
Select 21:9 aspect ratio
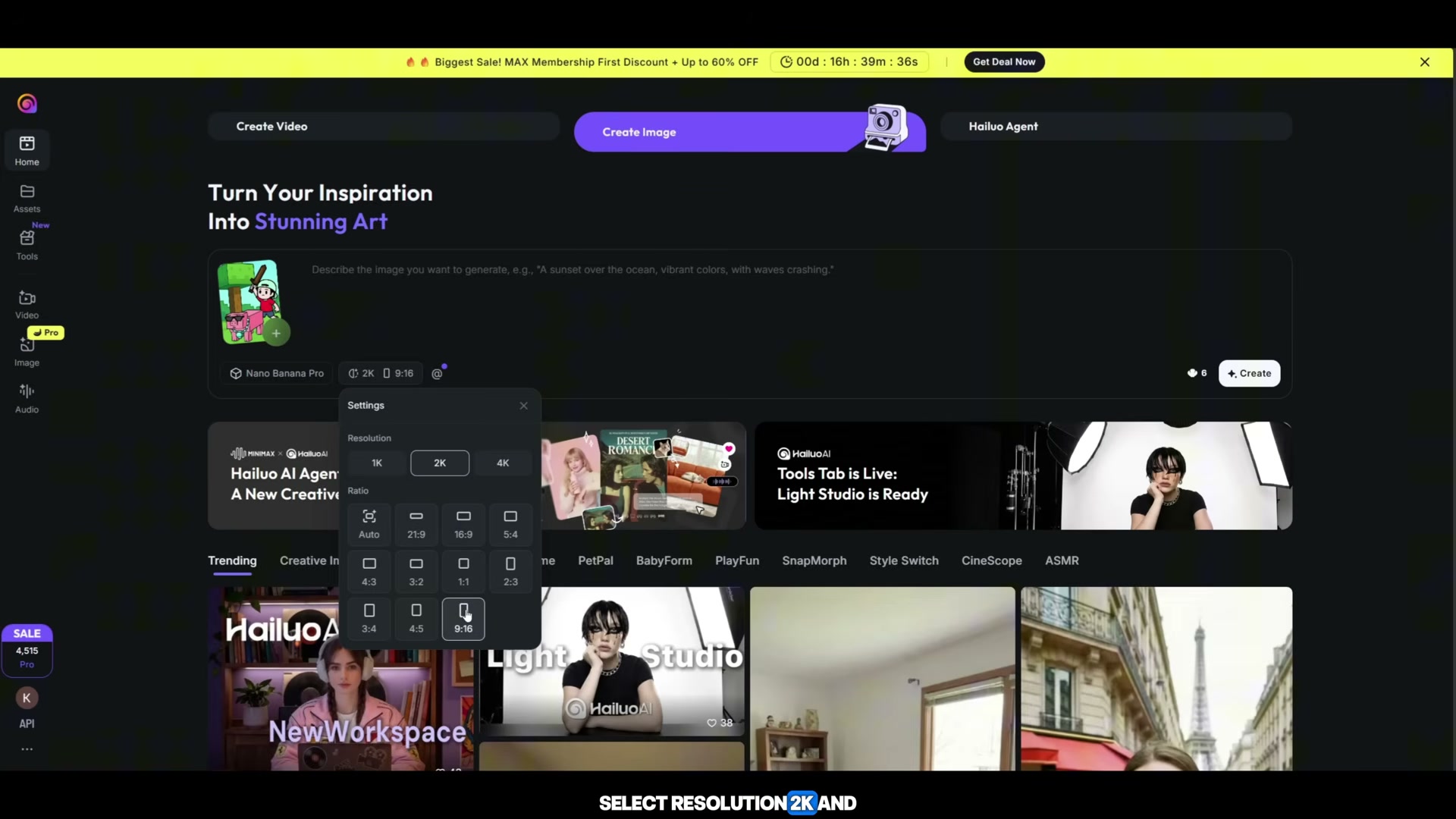point(416,524)
